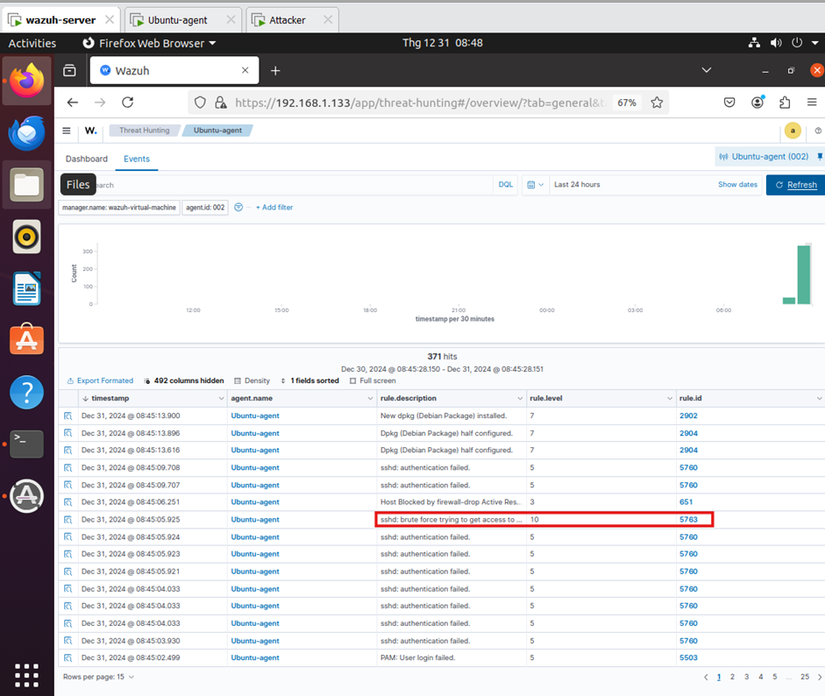Image resolution: width=825 pixels, height=696 pixels.
Task: Add a new filter
Action: pyautogui.click(x=274, y=207)
